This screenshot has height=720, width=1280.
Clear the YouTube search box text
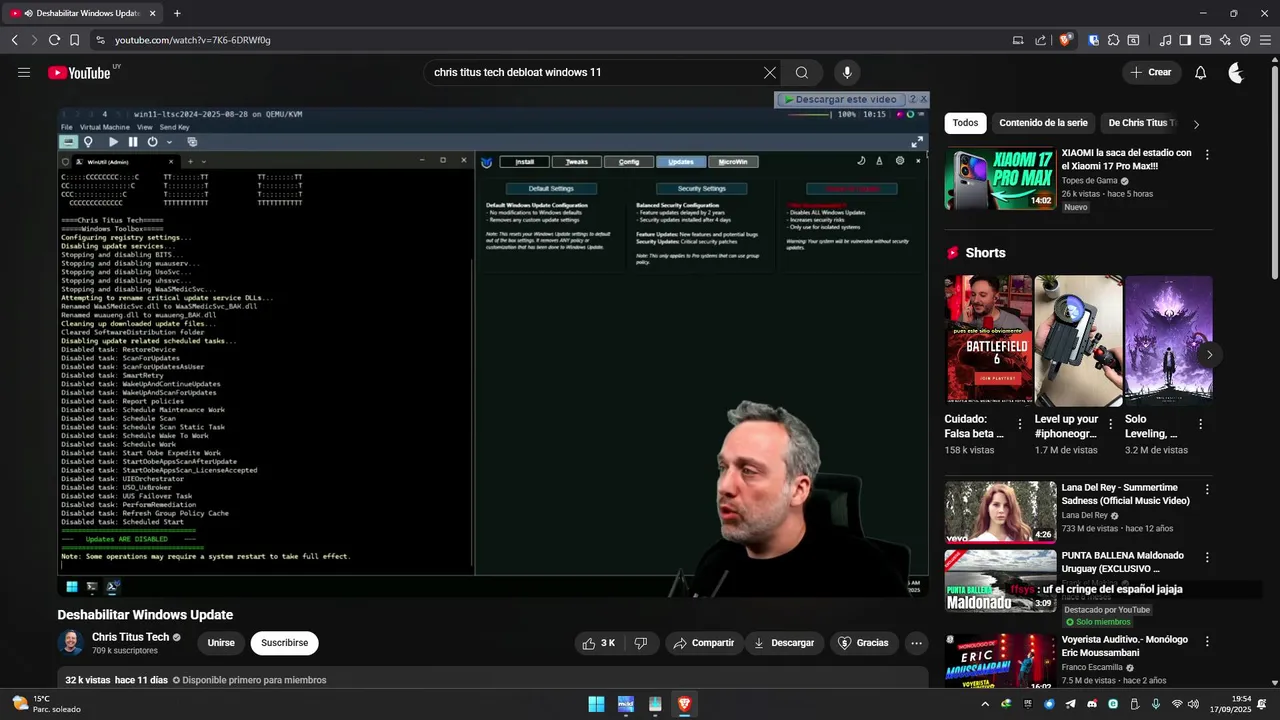pos(770,72)
